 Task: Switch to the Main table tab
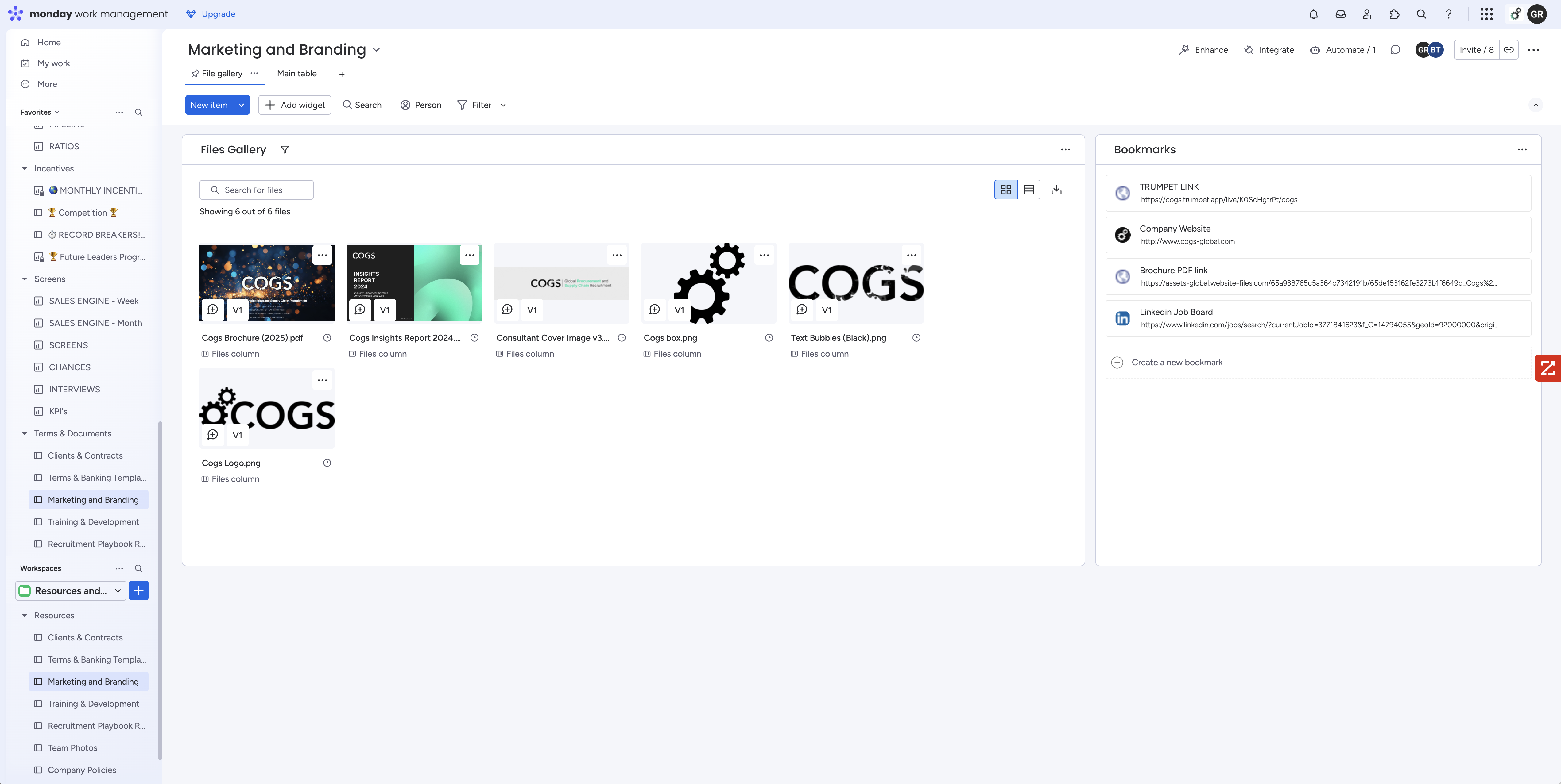tap(296, 73)
